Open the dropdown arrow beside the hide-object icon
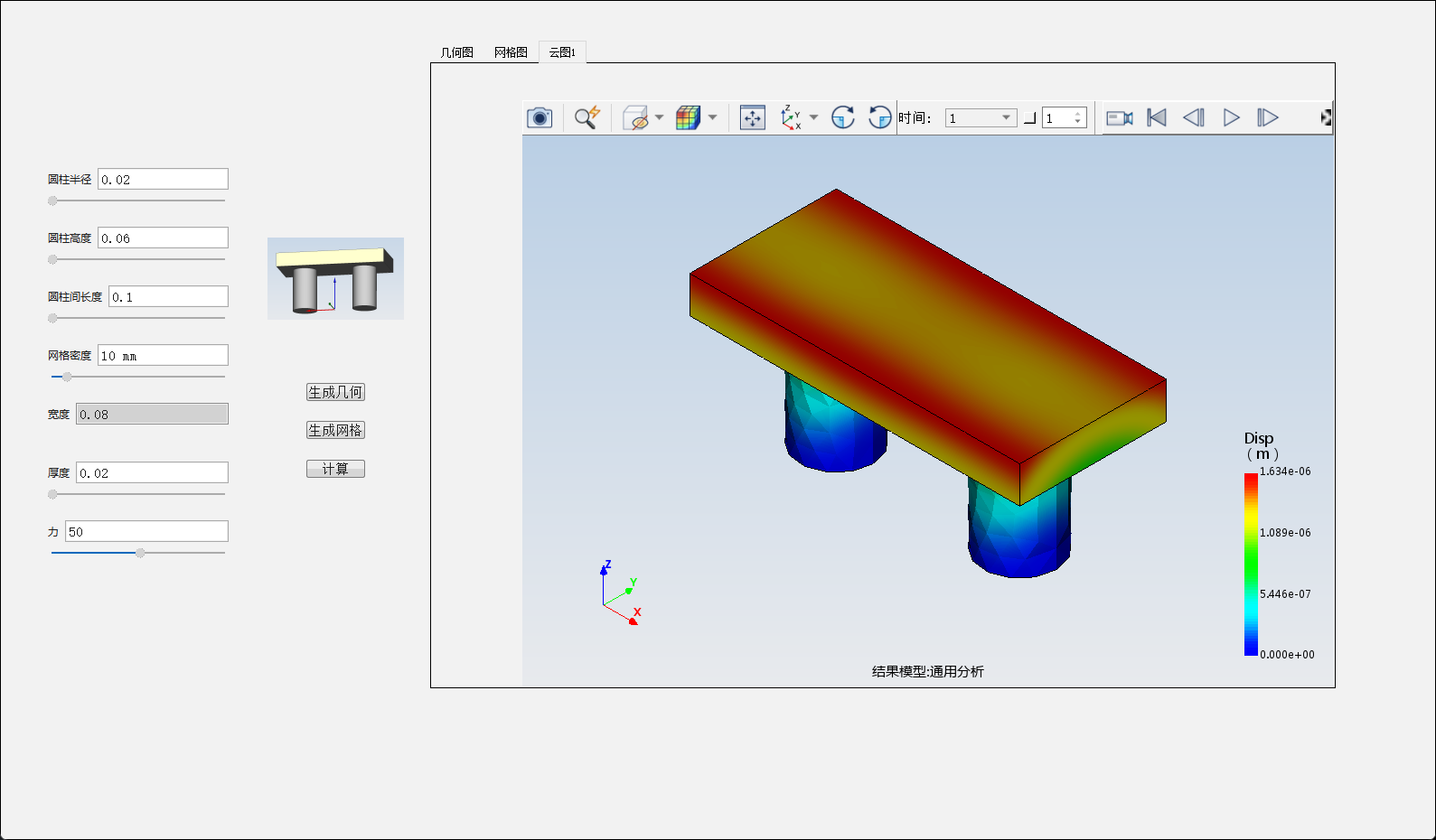Viewport: 1436px width, 840px height. coord(660,117)
